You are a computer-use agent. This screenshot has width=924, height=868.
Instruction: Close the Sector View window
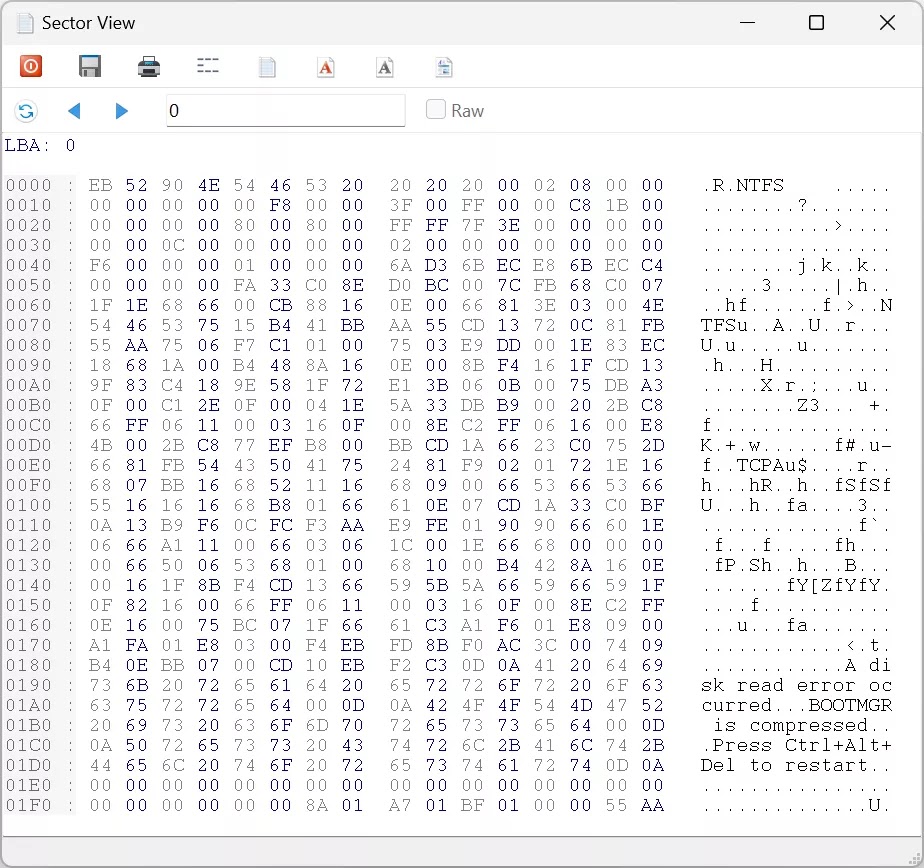tap(886, 23)
